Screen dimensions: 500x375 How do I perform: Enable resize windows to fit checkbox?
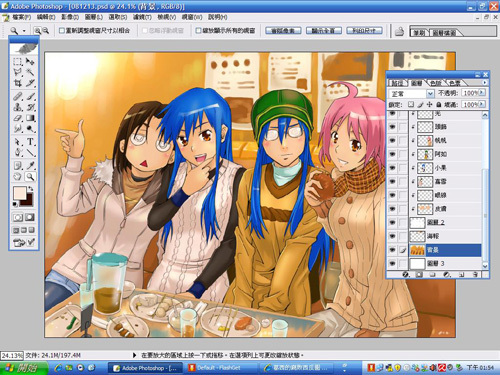coord(61,31)
